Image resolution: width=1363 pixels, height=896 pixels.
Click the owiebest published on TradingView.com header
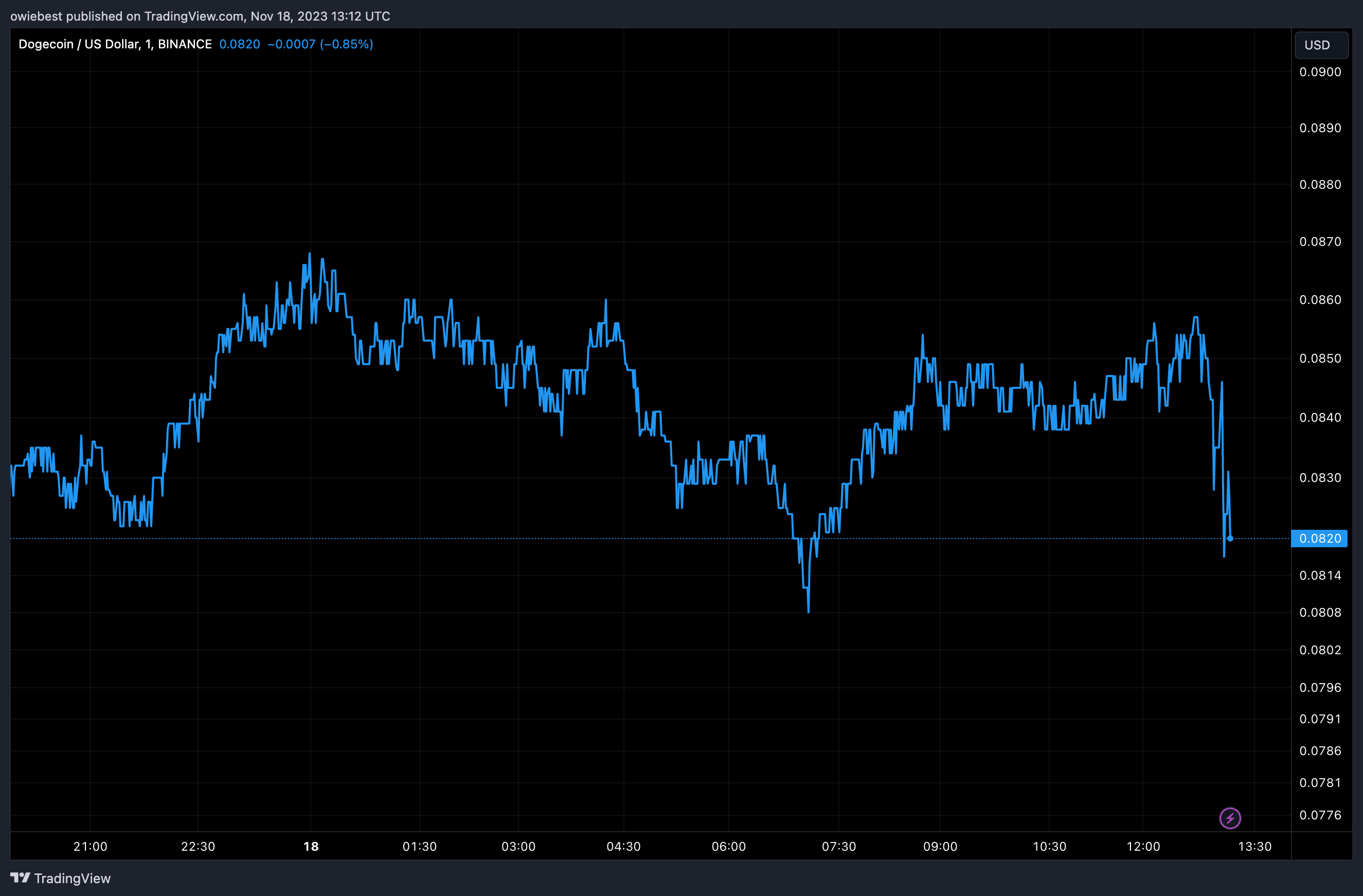[x=201, y=16]
